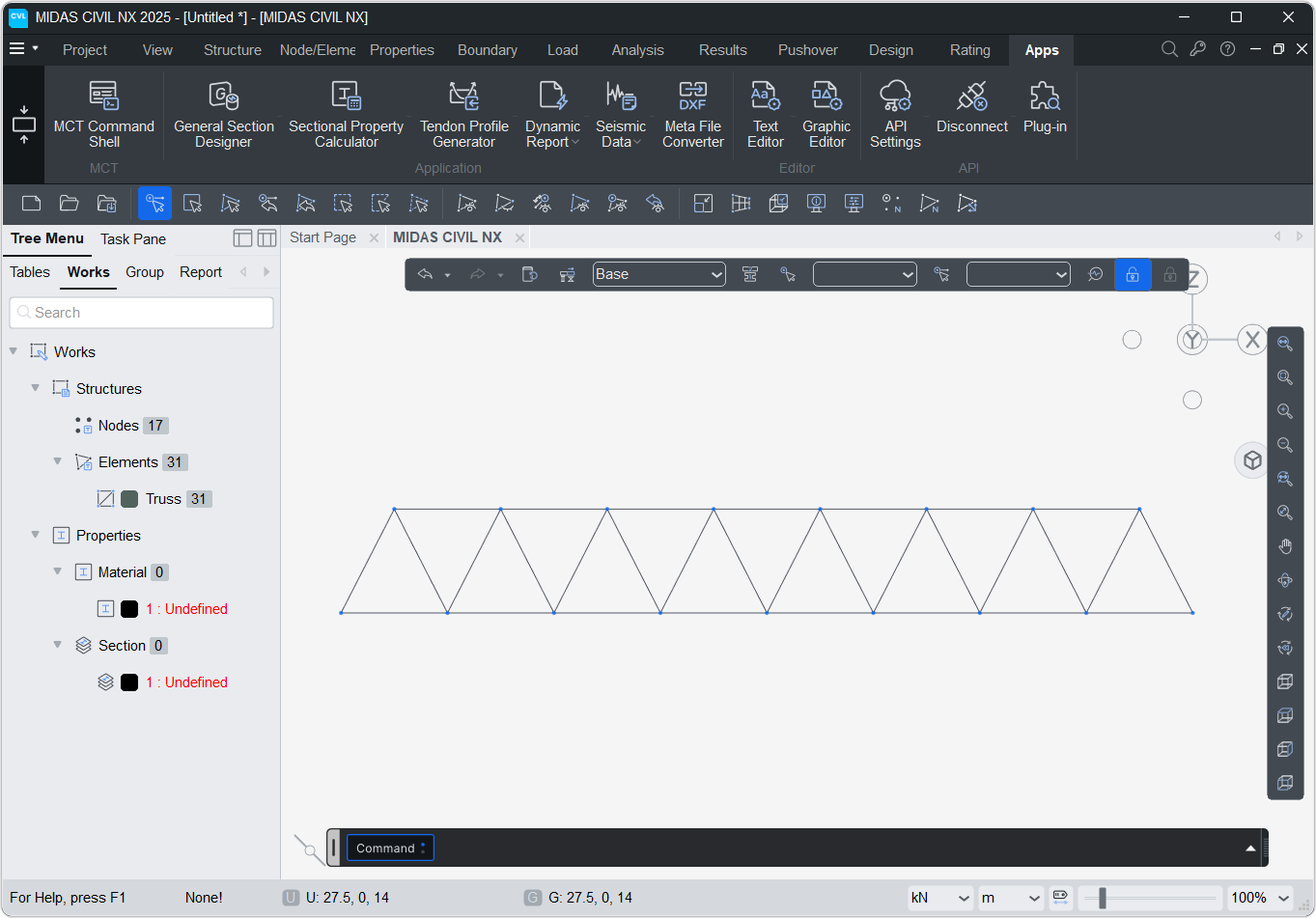Adjust the zoom slider in status bar
The image size is (1316, 918).
pos(1103,898)
